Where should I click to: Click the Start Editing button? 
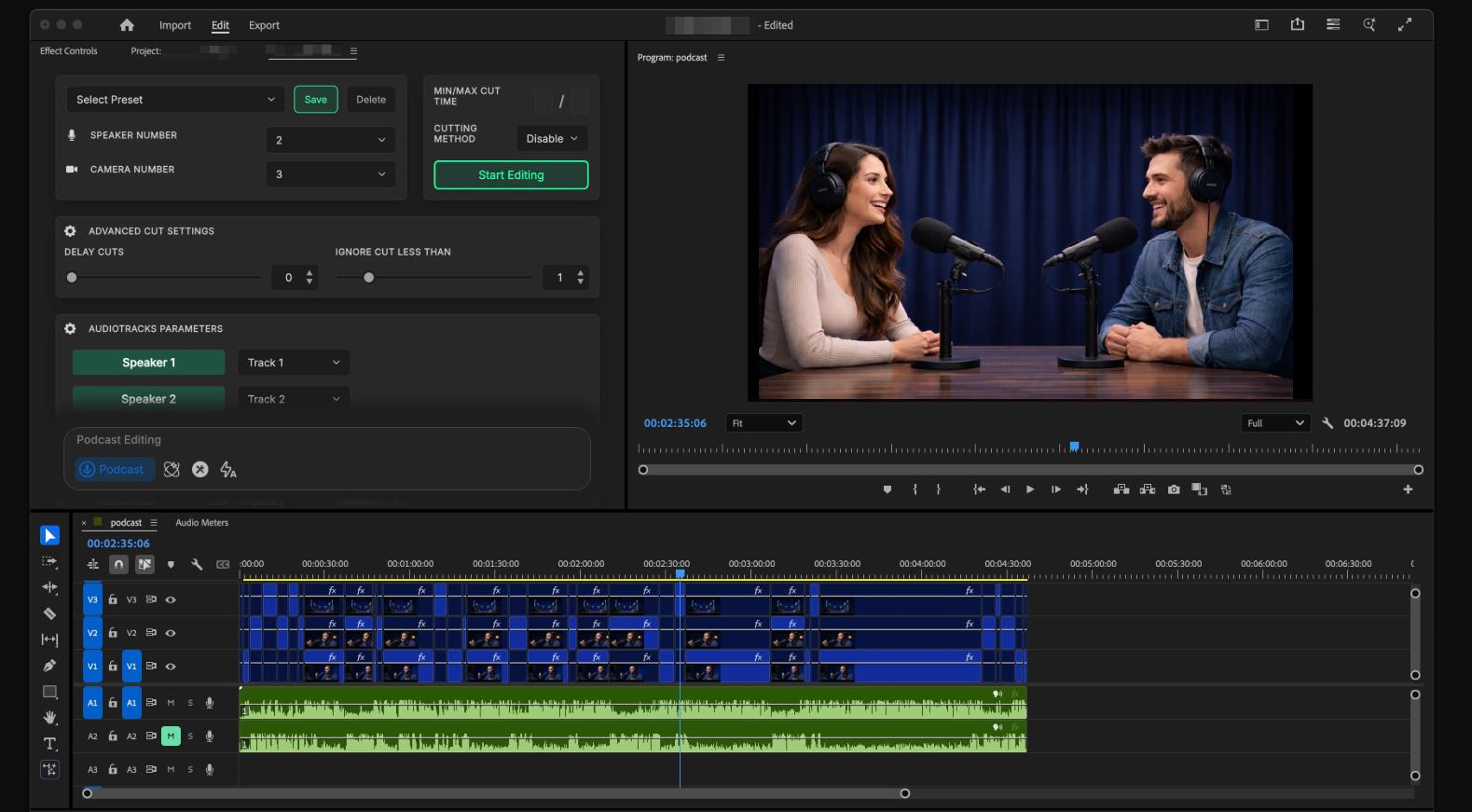click(x=511, y=175)
